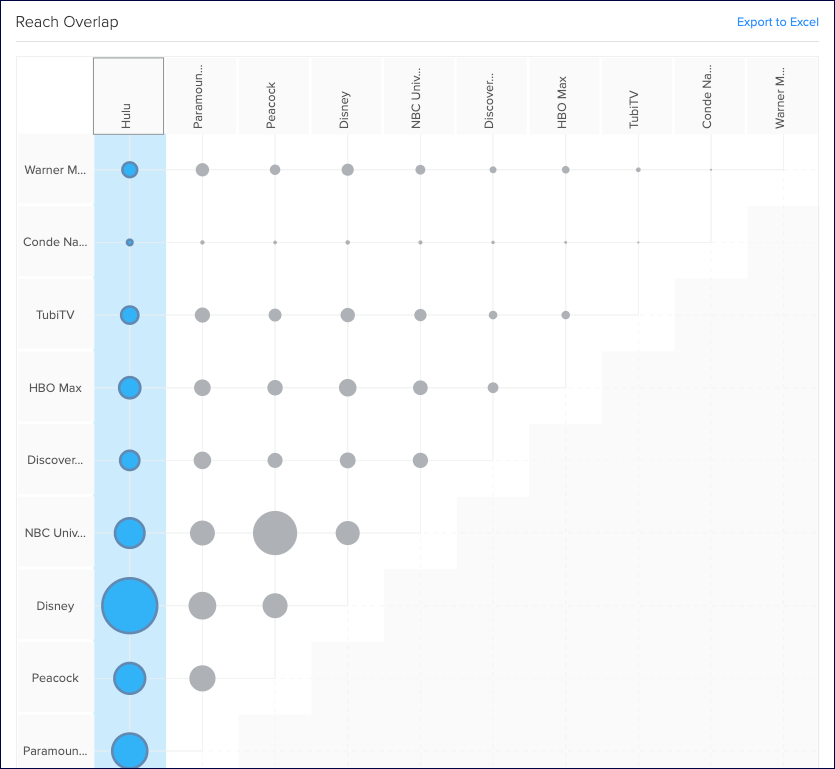Select the Peacock row label
Screen dimensions: 835x769
pyautogui.click(x=55, y=678)
